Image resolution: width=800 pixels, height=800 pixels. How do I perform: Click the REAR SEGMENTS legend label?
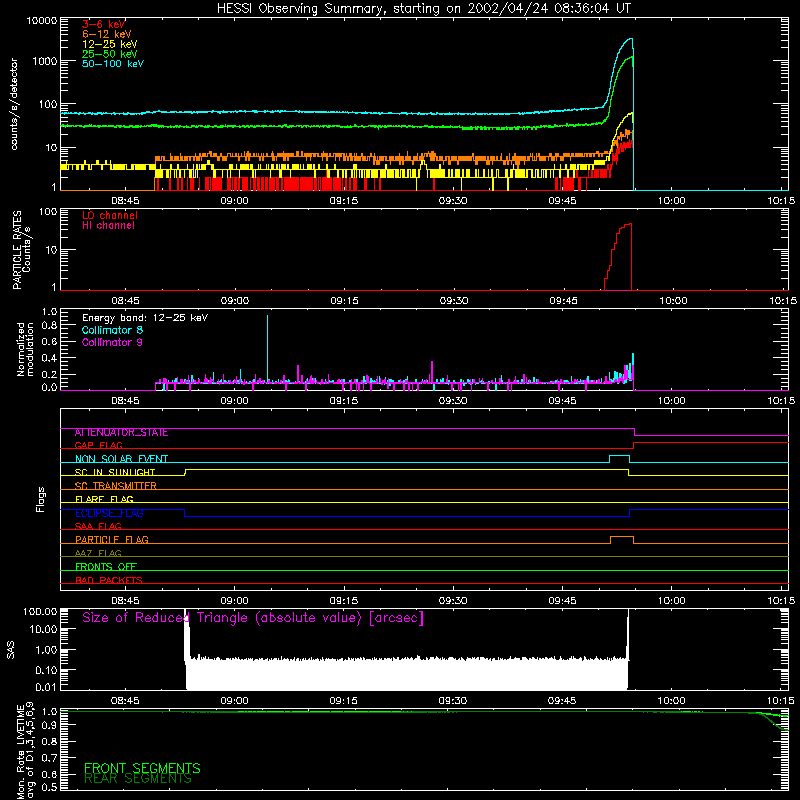pyautogui.click(x=138, y=779)
